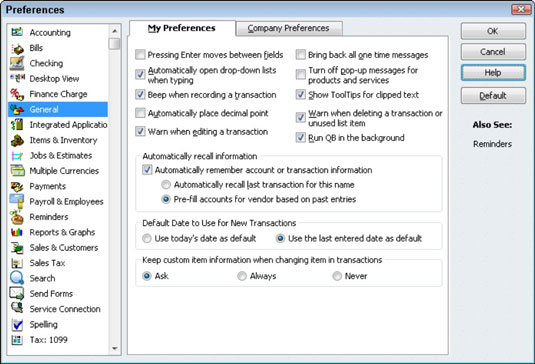Click the category list scroll up arrow

point(115,31)
